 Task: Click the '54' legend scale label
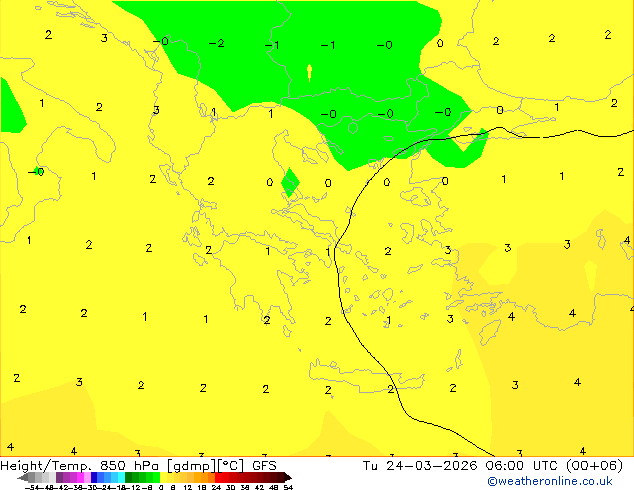tap(288, 487)
